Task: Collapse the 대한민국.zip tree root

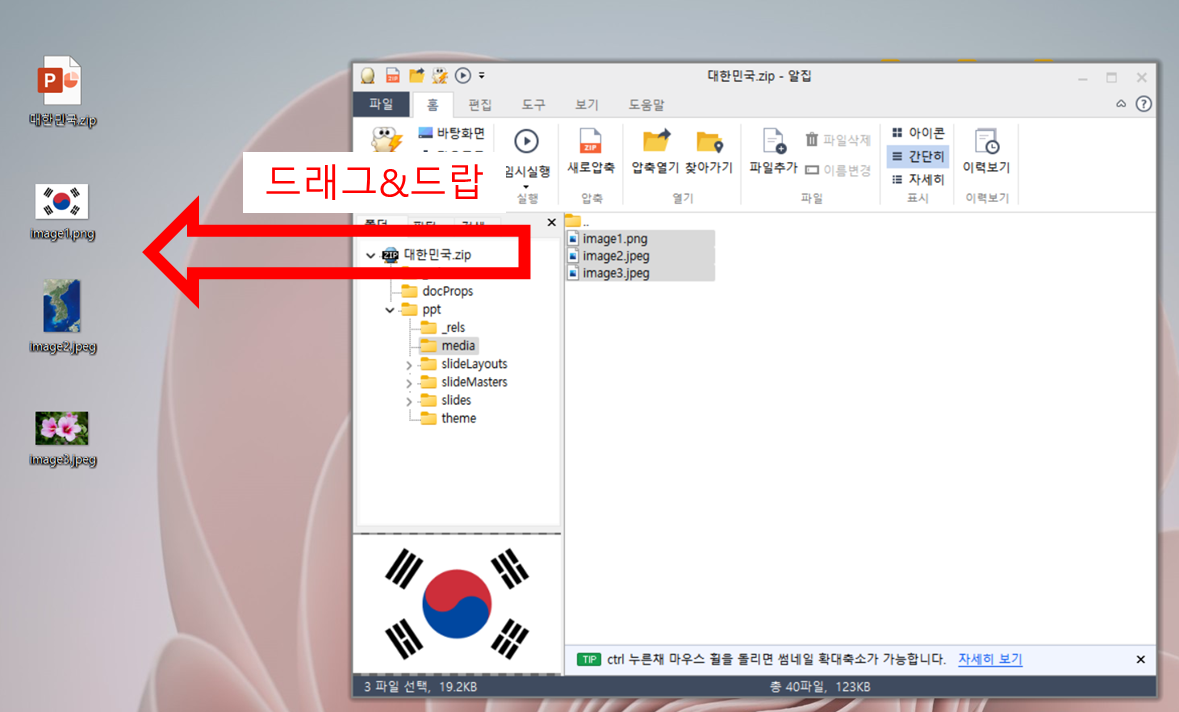Action: click(x=371, y=256)
